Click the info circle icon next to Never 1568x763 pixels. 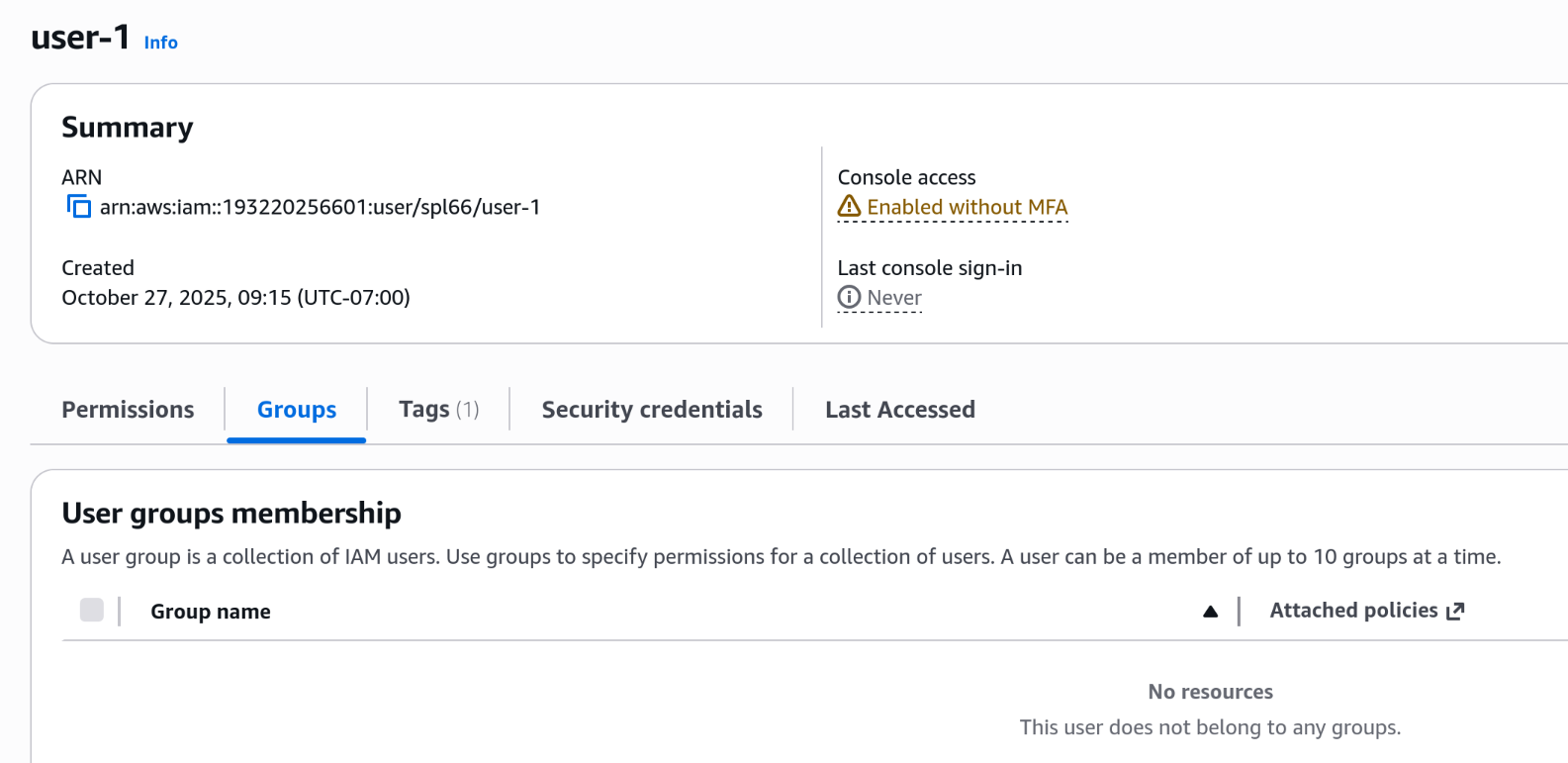pos(849,297)
